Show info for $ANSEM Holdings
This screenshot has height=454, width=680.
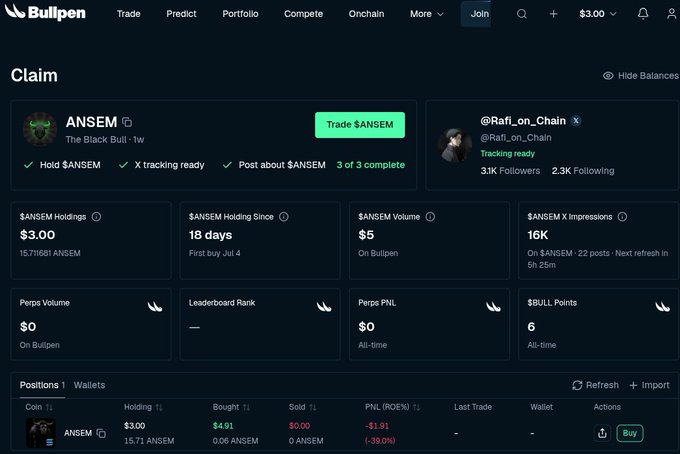coord(96,216)
